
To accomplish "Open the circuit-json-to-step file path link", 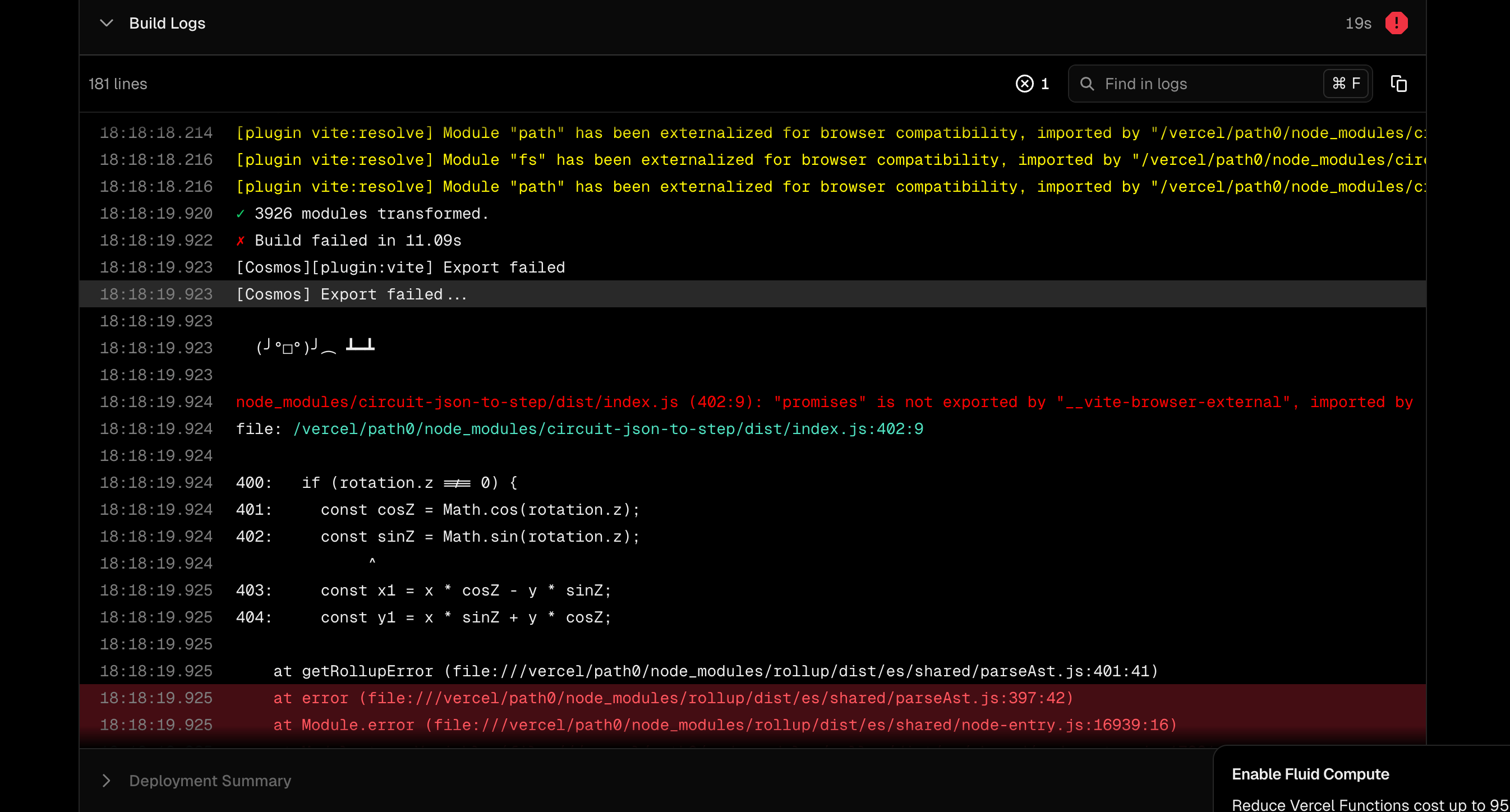I will [x=608, y=429].
